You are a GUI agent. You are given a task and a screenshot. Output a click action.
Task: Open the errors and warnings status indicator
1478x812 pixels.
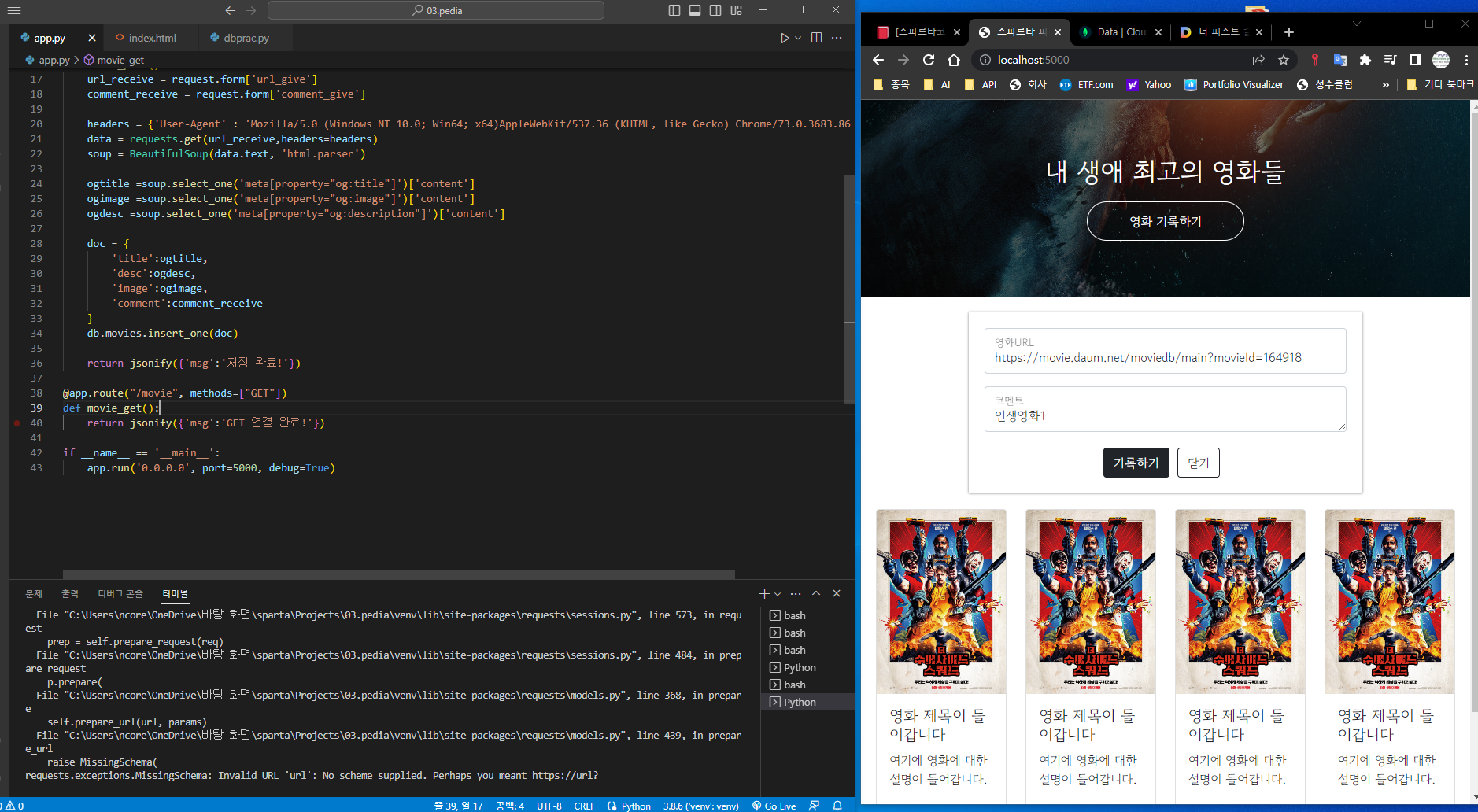pyautogui.click(x=13, y=806)
